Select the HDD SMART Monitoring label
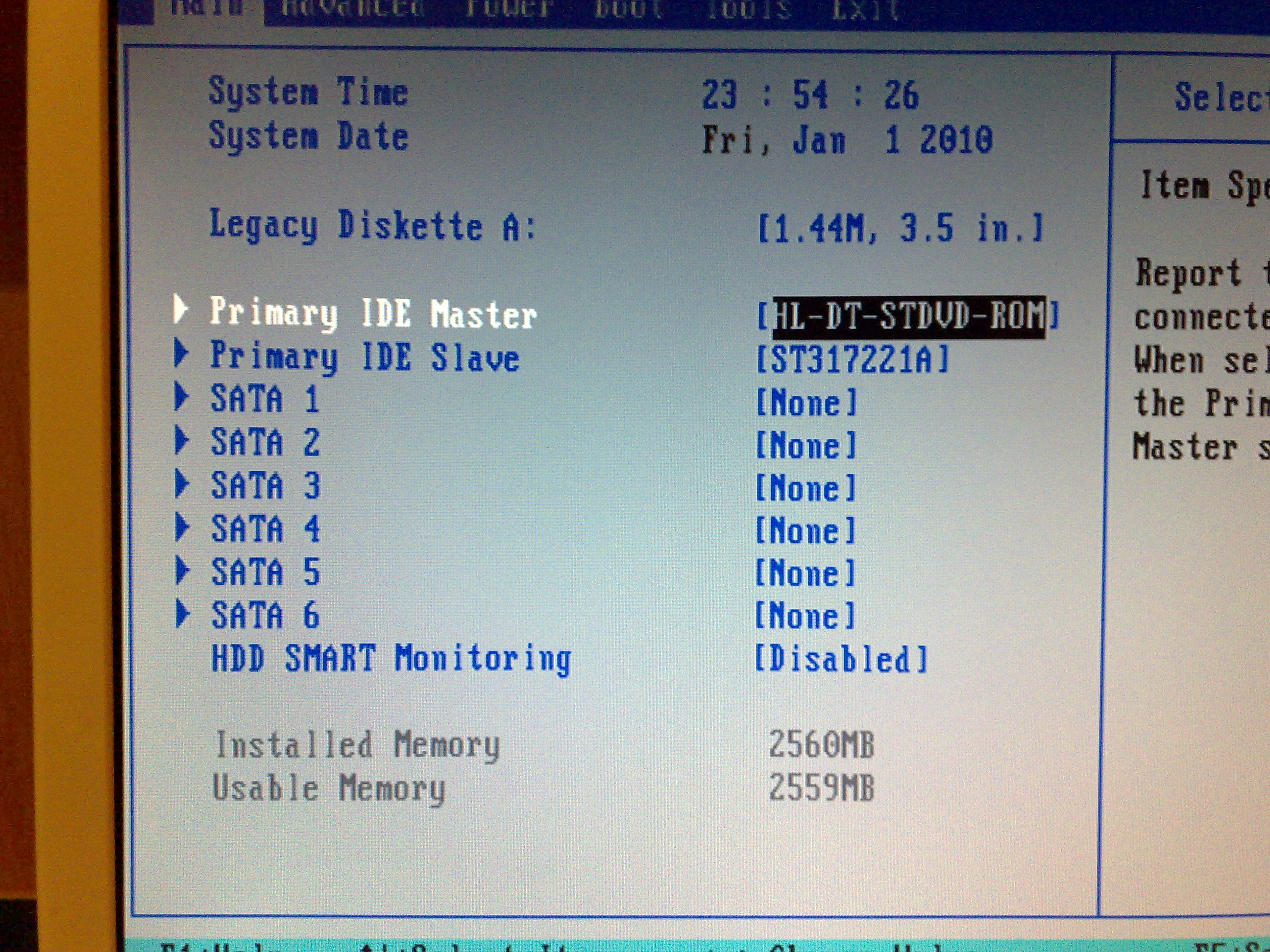1270x952 pixels. click(391, 659)
